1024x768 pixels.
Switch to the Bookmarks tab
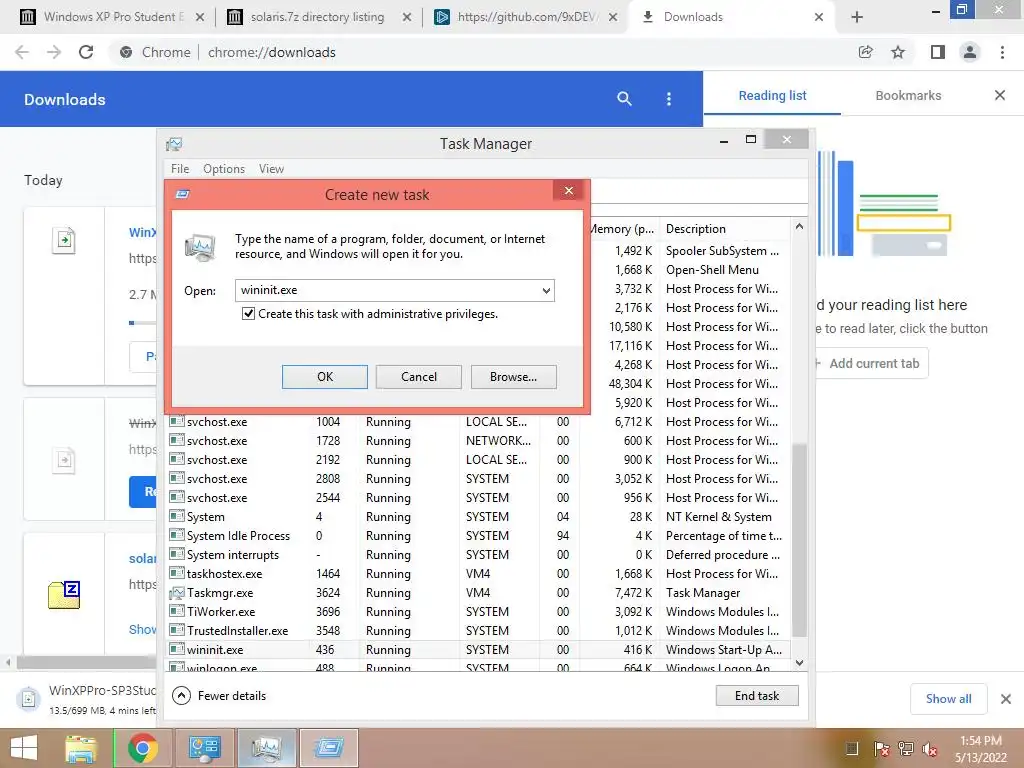(x=908, y=95)
